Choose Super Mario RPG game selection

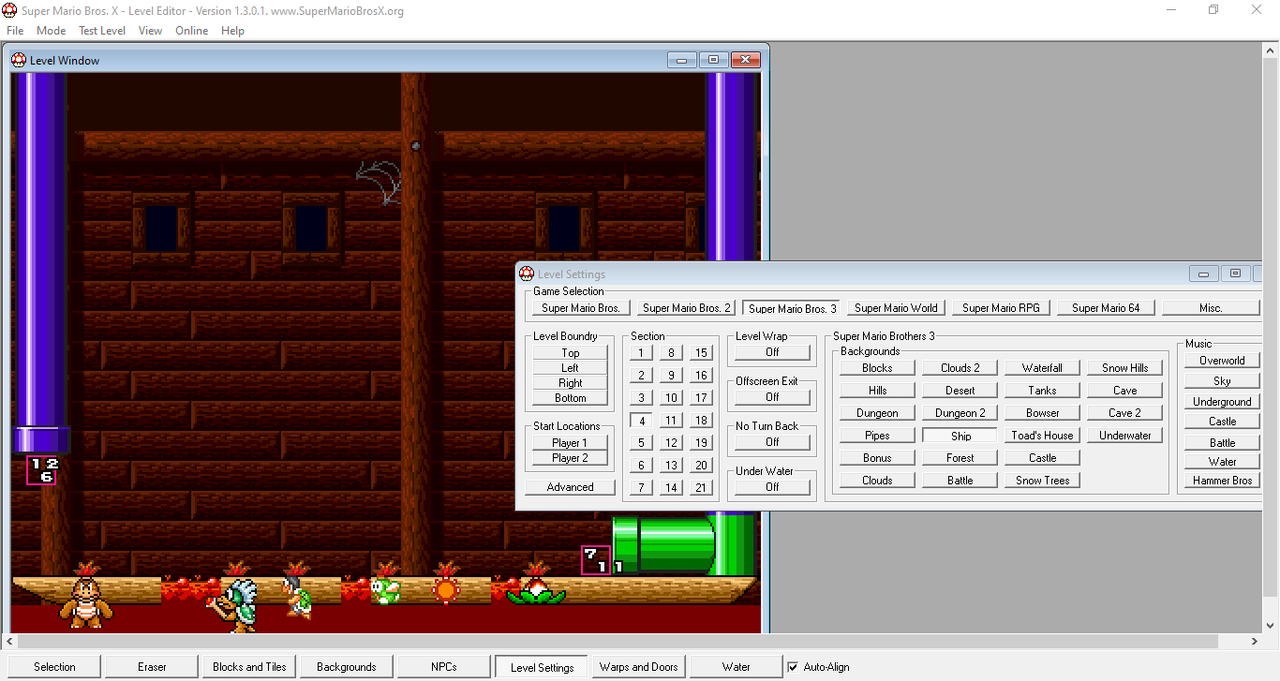pos(1001,308)
